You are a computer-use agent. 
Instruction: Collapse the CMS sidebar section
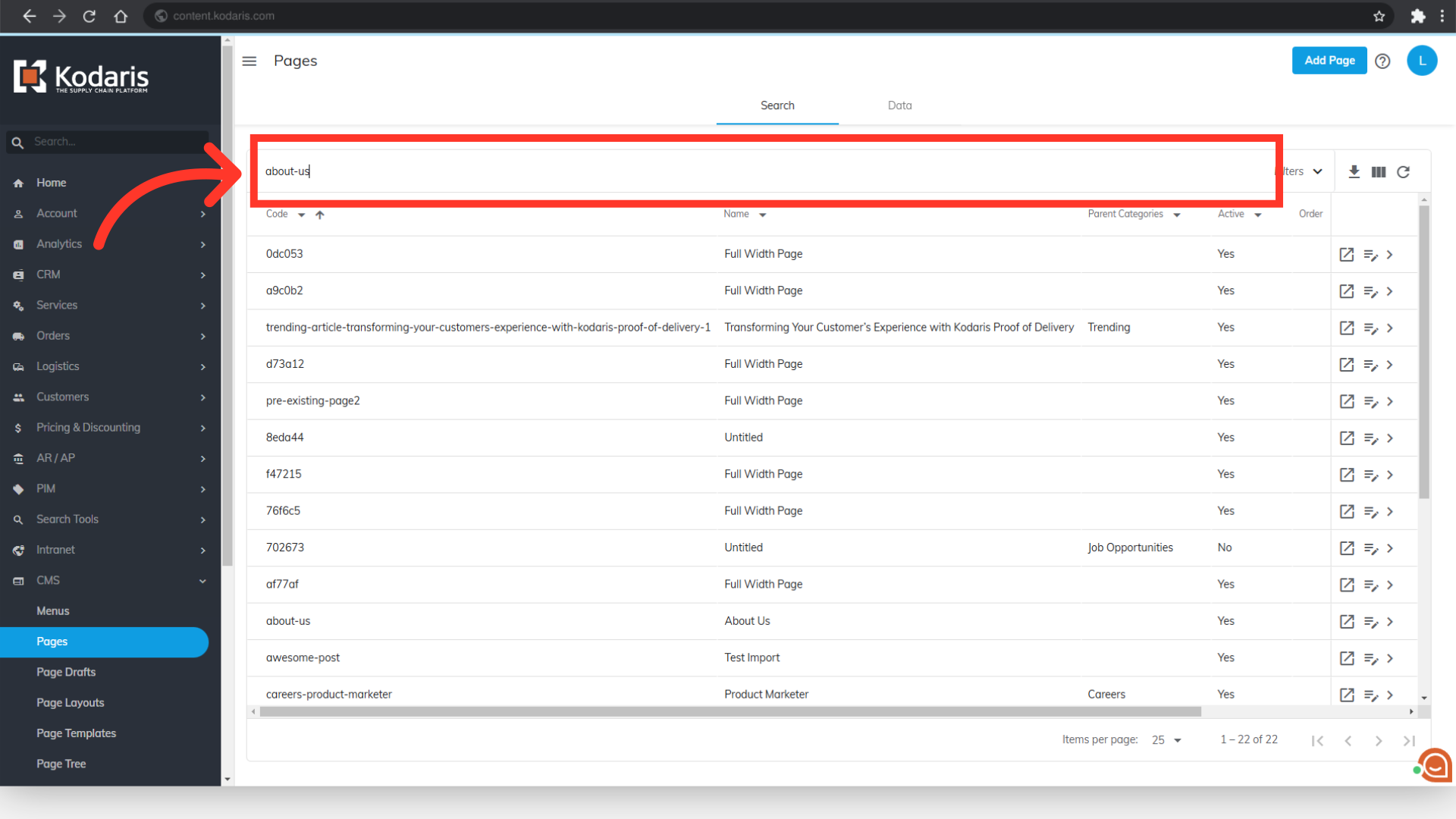pyautogui.click(x=202, y=581)
